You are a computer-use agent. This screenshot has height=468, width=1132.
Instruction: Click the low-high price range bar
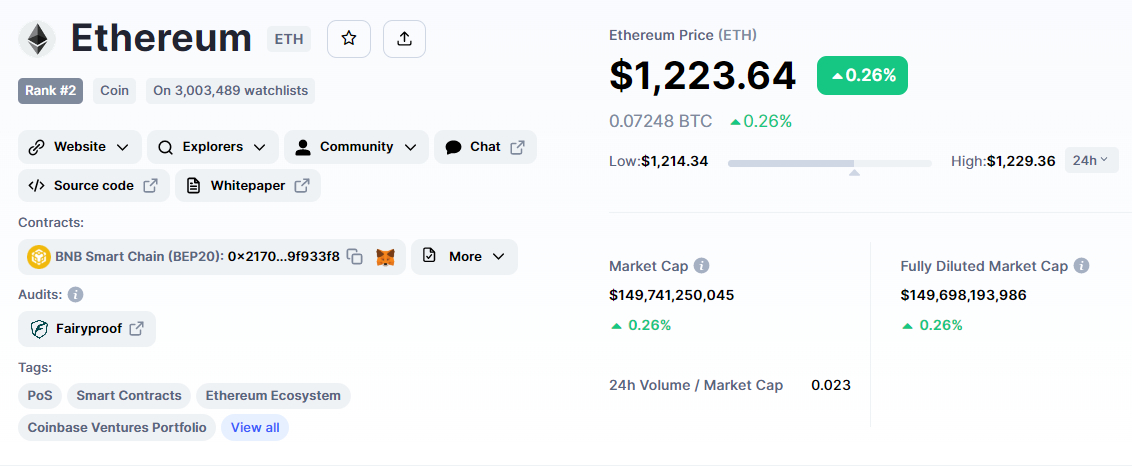tap(830, 163)
